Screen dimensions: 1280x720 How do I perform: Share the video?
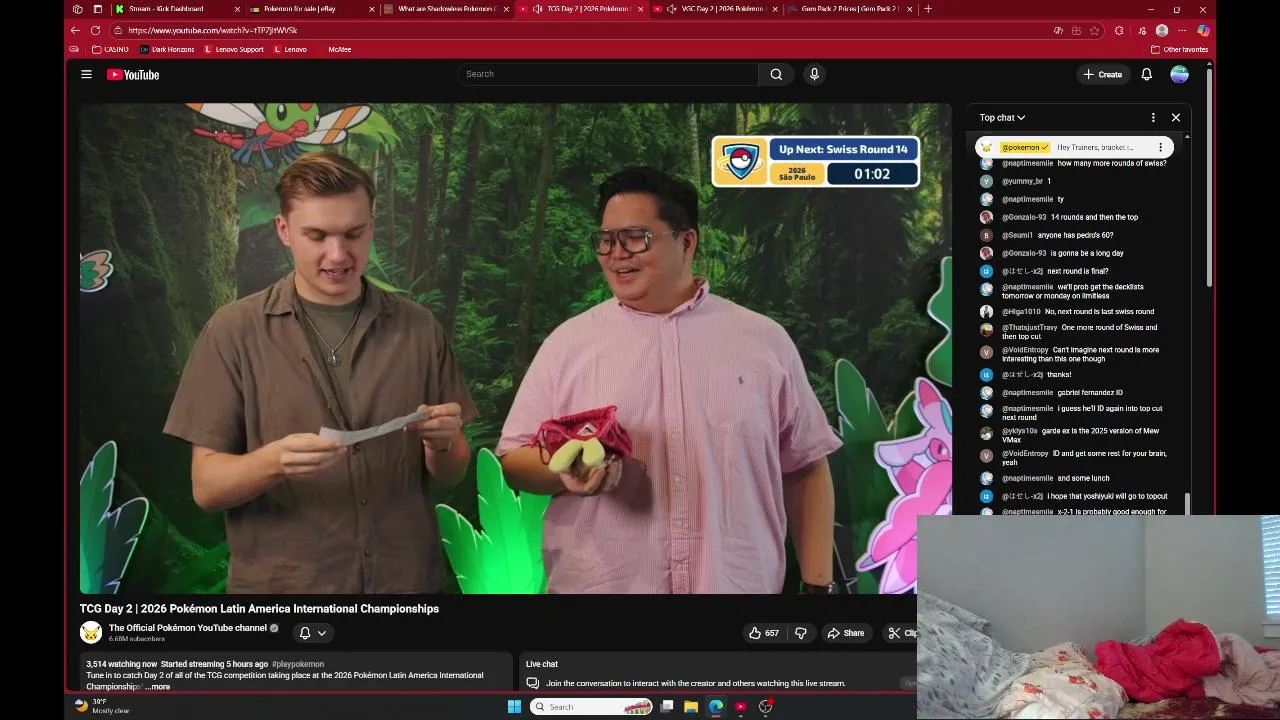(845, 633)
